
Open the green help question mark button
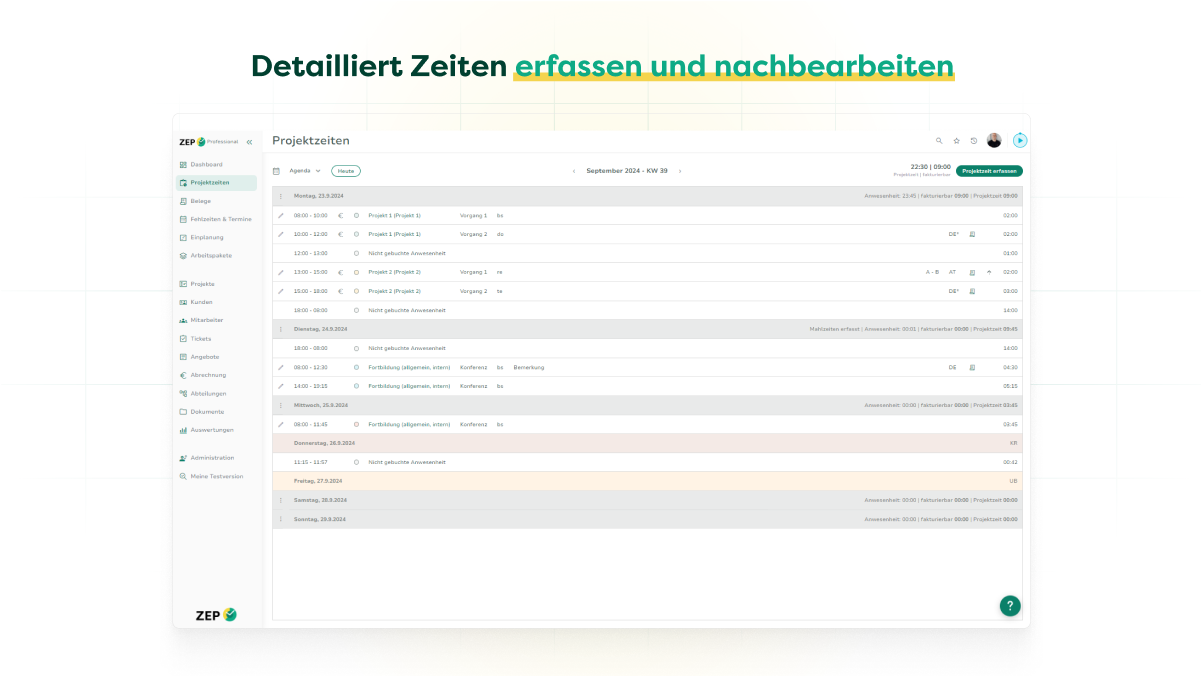pos(1010,606)
